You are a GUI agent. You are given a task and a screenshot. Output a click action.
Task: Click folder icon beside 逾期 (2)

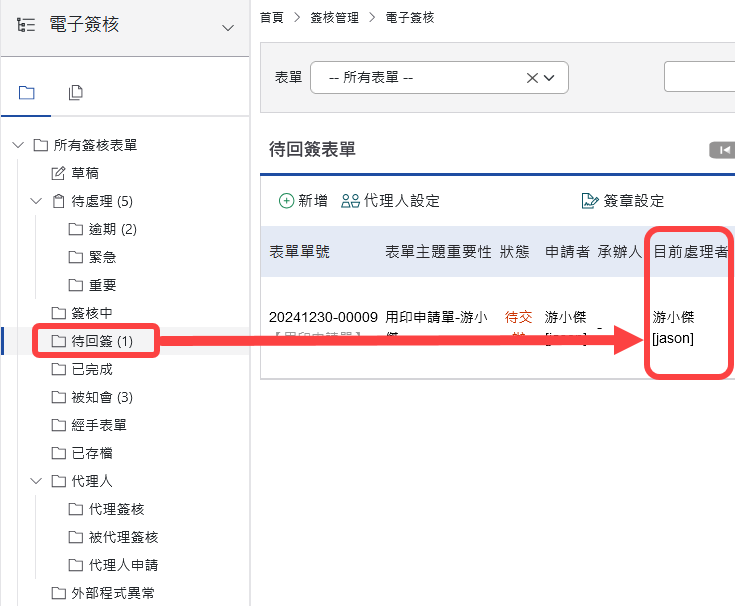(75, 229)
